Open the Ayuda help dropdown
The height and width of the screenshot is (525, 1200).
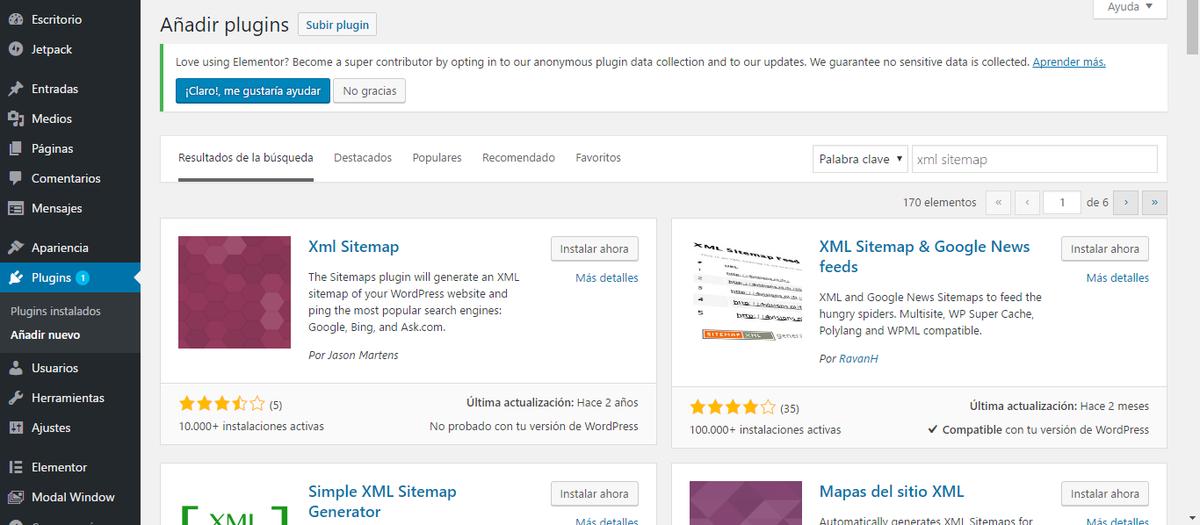point(1130,6)
